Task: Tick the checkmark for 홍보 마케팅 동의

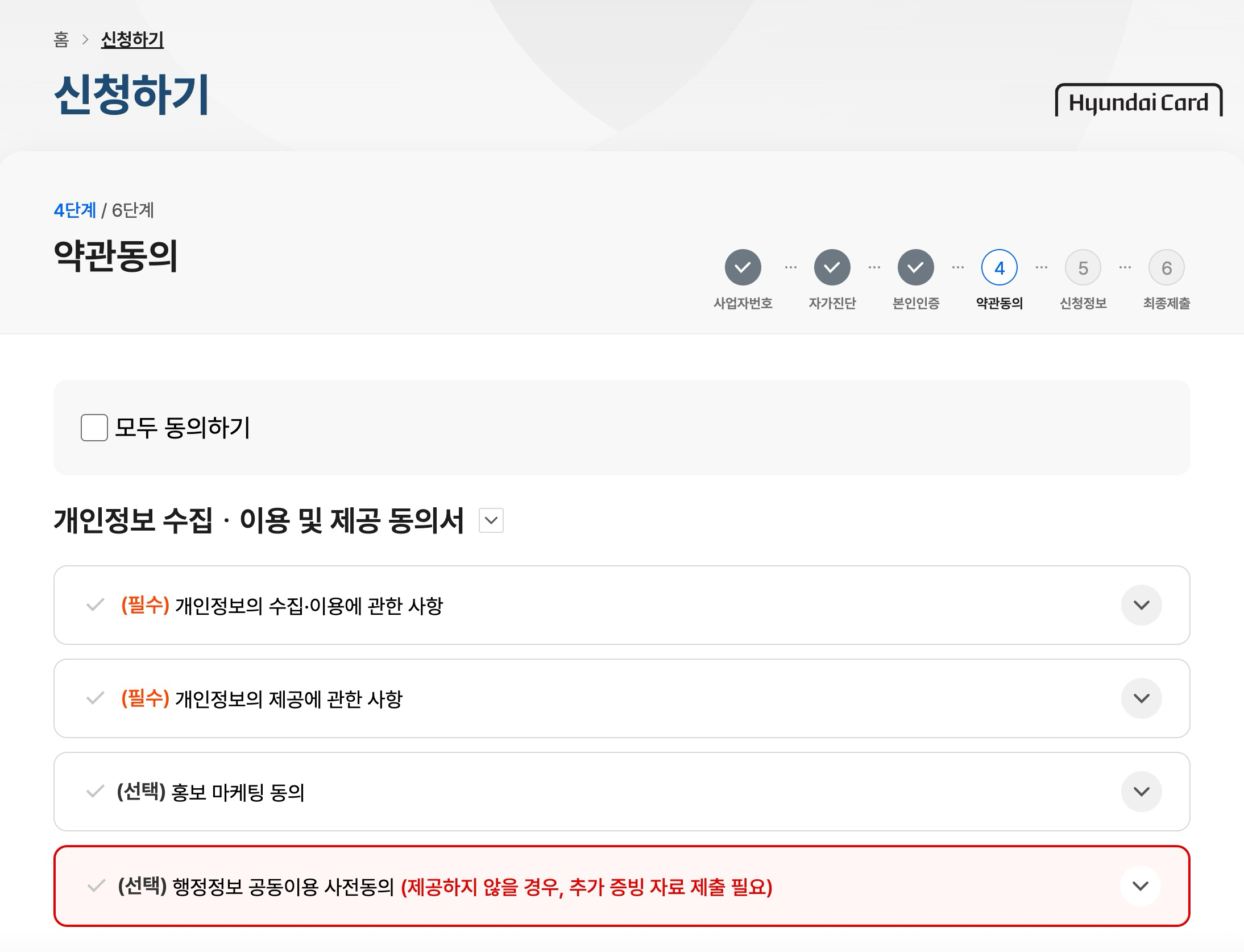Action: [95, 791]
